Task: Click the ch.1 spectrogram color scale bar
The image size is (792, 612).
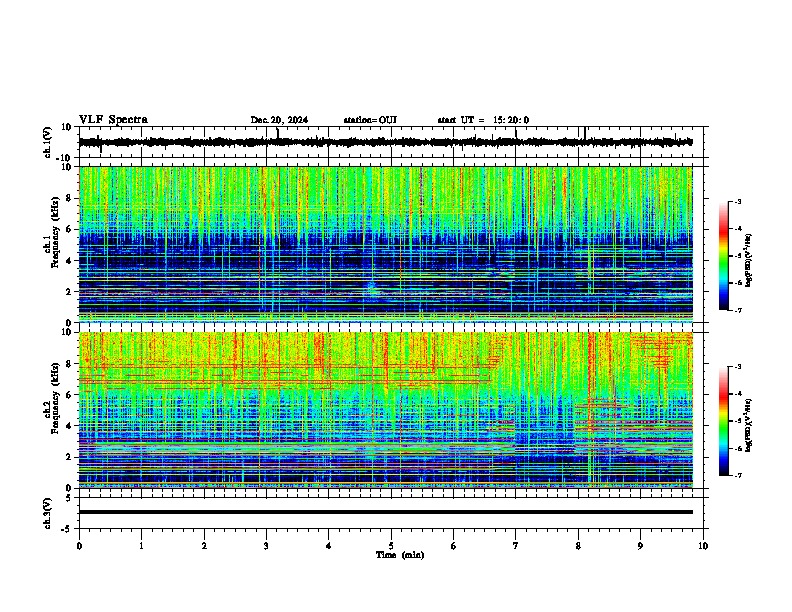Action: point(724,256)
